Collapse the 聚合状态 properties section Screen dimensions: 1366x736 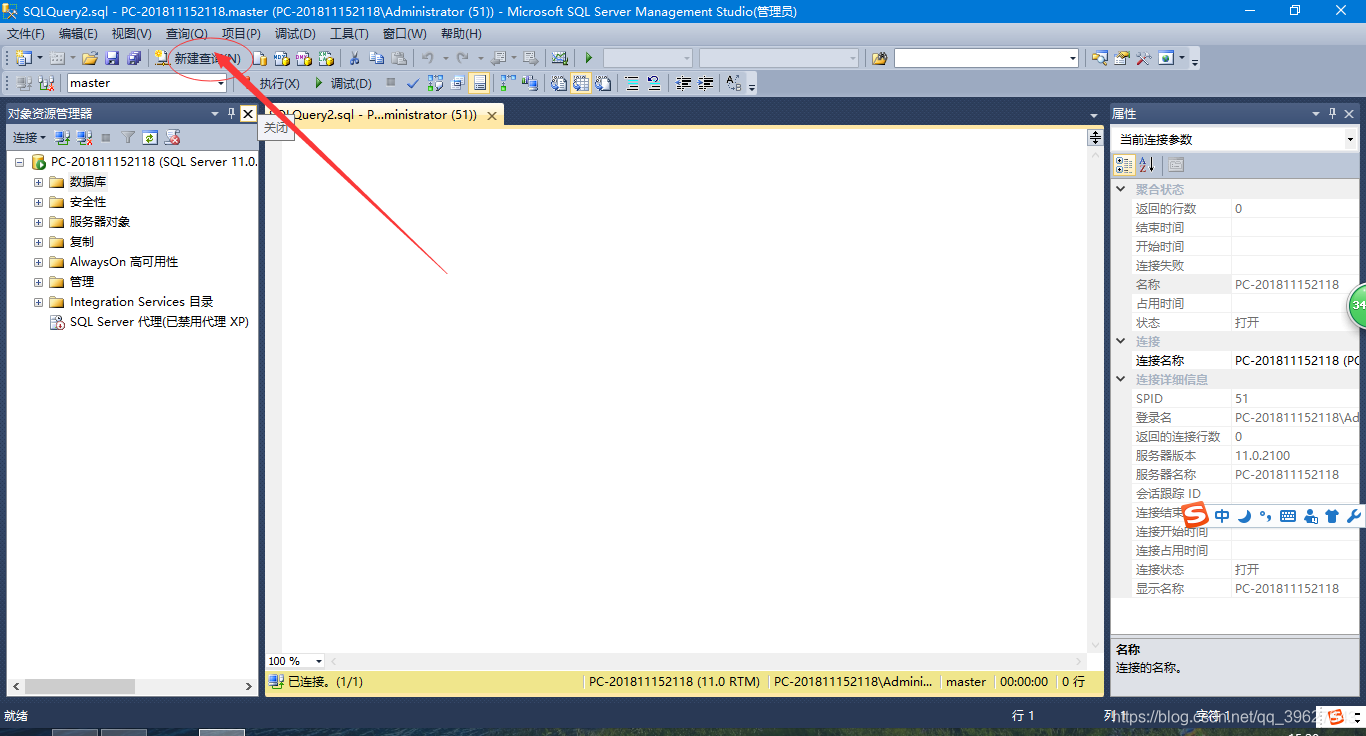[x=1121, y=189]
